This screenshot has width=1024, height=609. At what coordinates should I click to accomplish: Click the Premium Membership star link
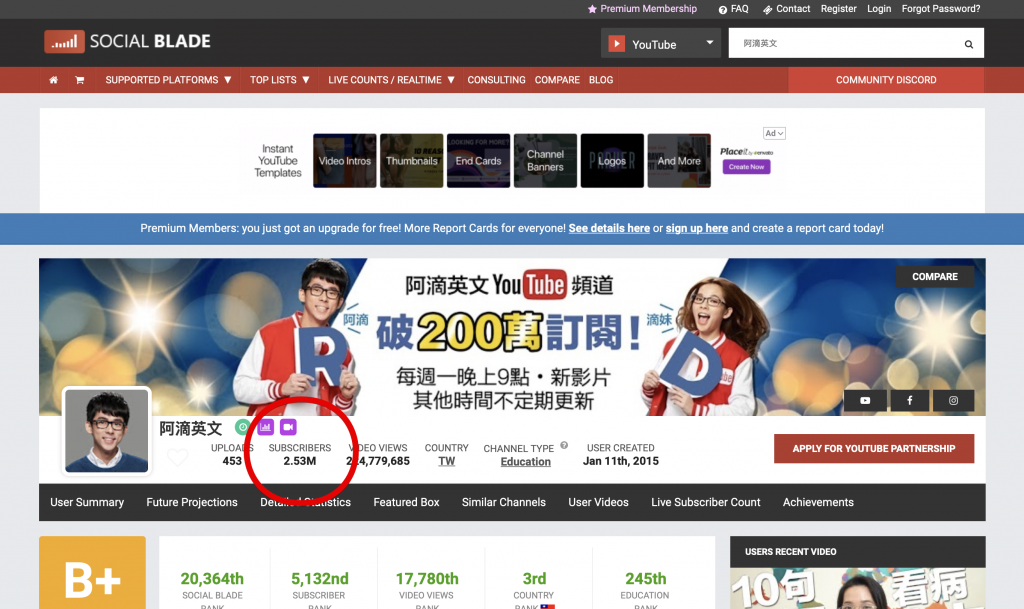click(x=642, y=9)
